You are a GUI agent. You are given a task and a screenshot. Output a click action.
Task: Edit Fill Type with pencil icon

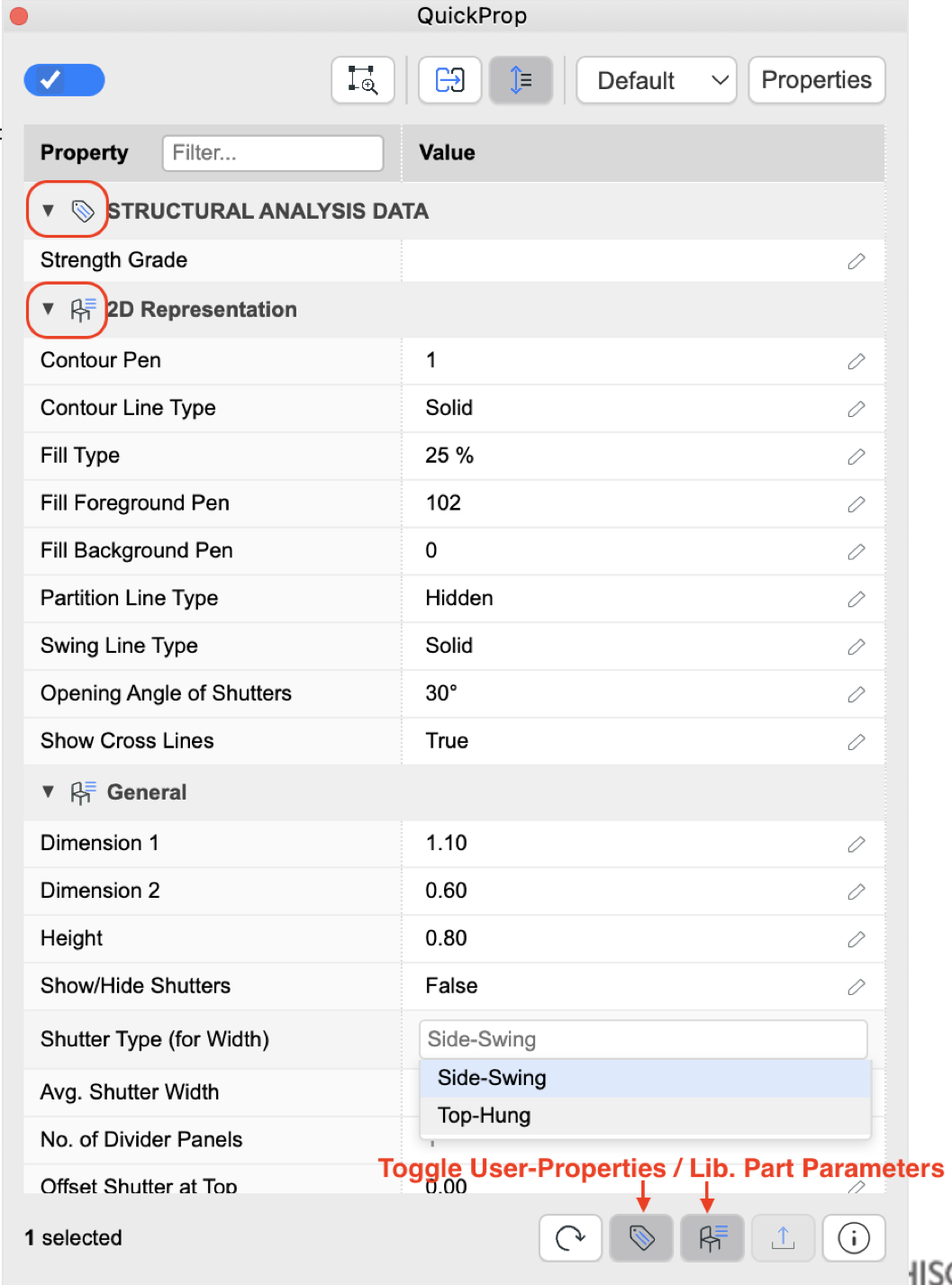(x=857, y=457)
